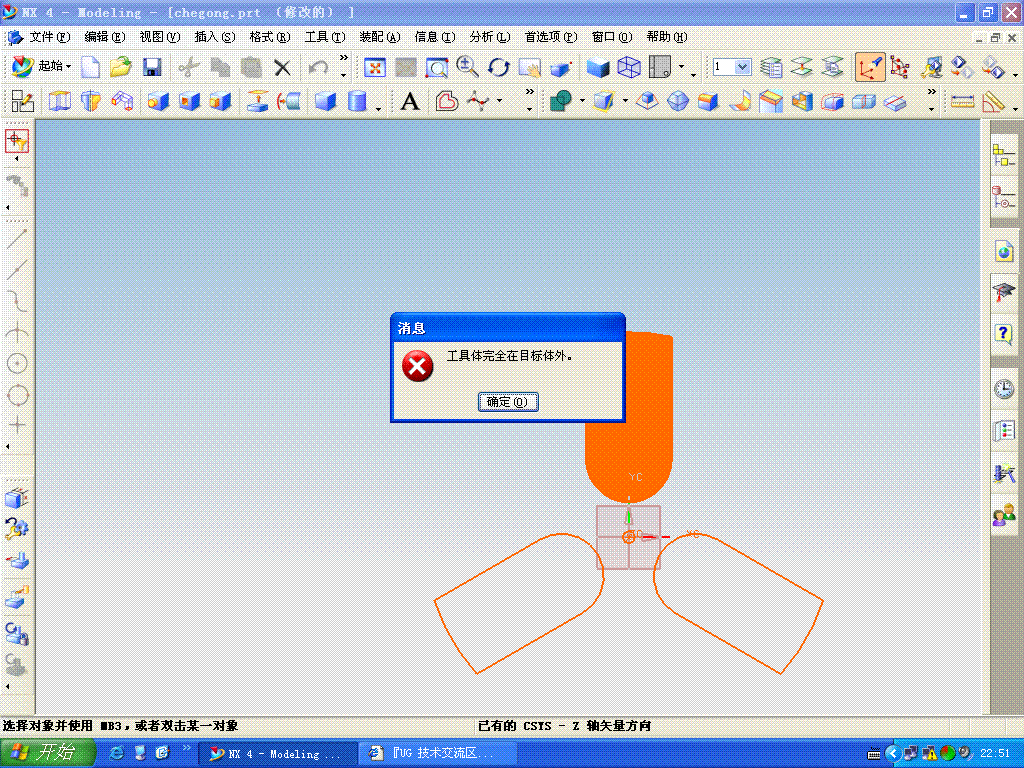Open the 首选项(P) menu
The height and width of the screenshot is (768, 1024).
(551, 37)
